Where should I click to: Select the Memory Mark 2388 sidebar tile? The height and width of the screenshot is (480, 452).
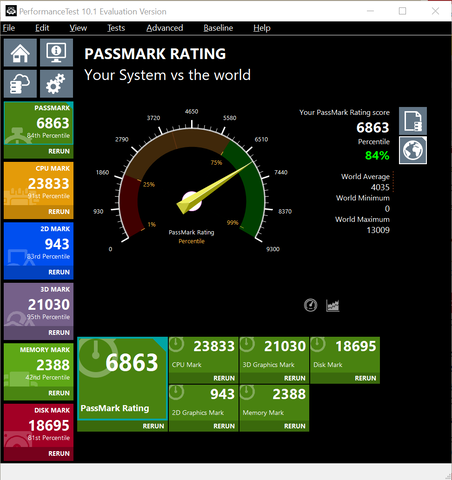point(39,365)
